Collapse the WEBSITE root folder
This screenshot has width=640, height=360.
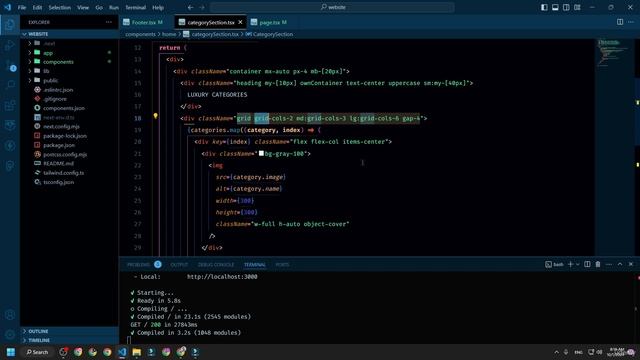coord(69,34)
